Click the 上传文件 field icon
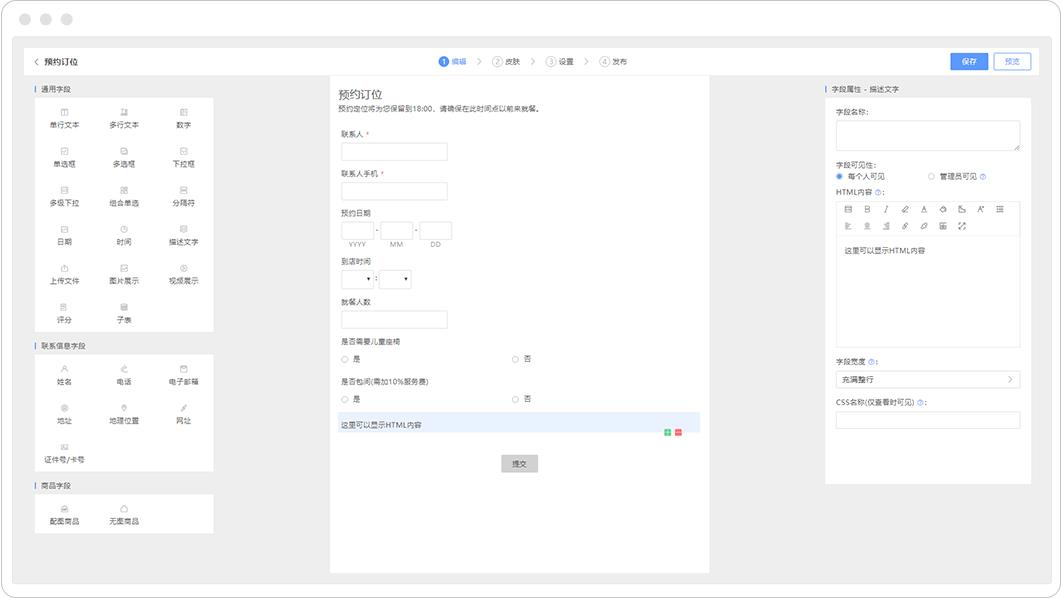Screen dimensions: 1062x598 64,274
